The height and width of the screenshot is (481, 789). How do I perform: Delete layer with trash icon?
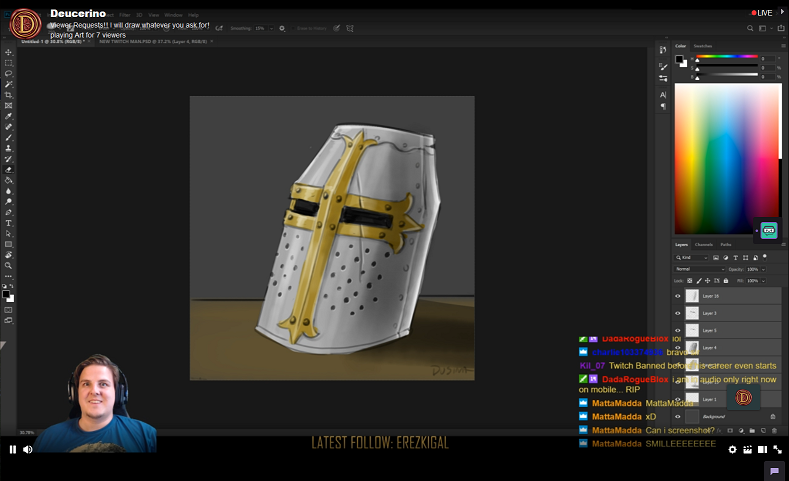774,431
